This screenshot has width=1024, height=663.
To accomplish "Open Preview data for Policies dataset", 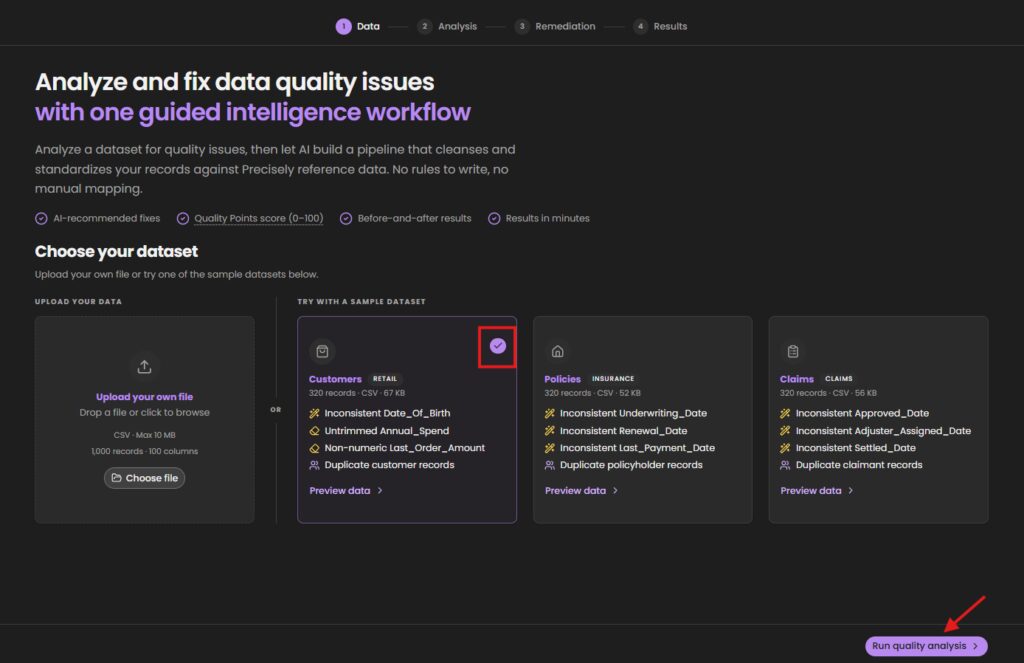I will point(582,491).
